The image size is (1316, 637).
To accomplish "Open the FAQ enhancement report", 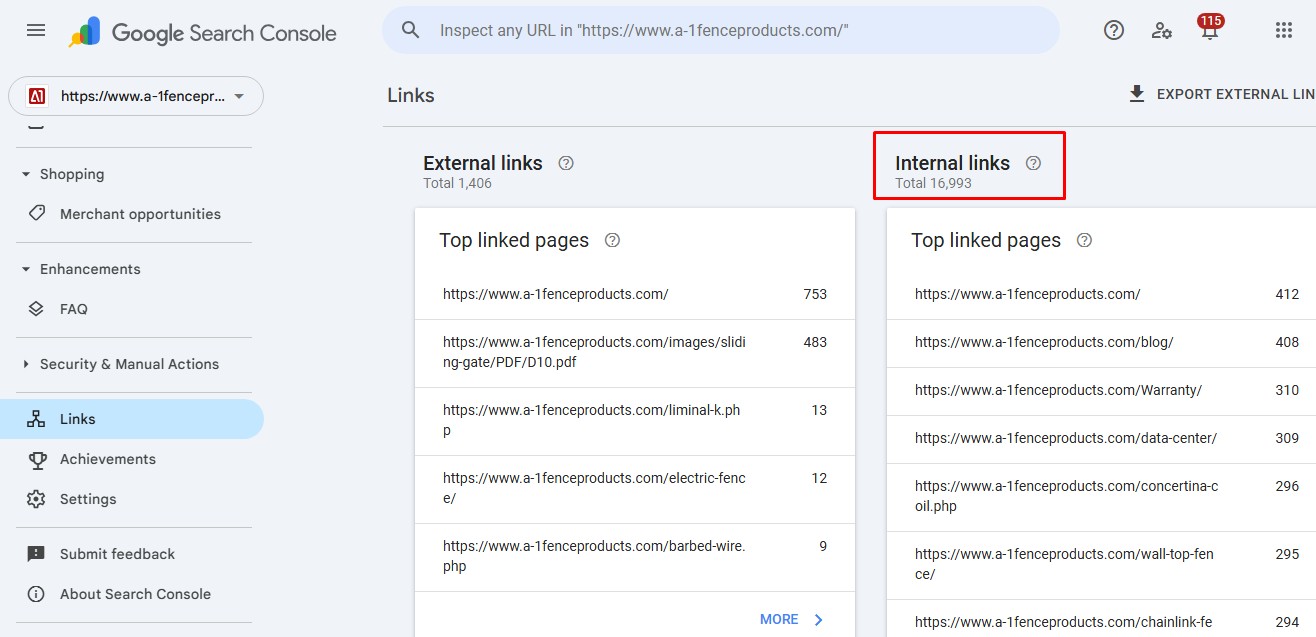I will point(132,309).
